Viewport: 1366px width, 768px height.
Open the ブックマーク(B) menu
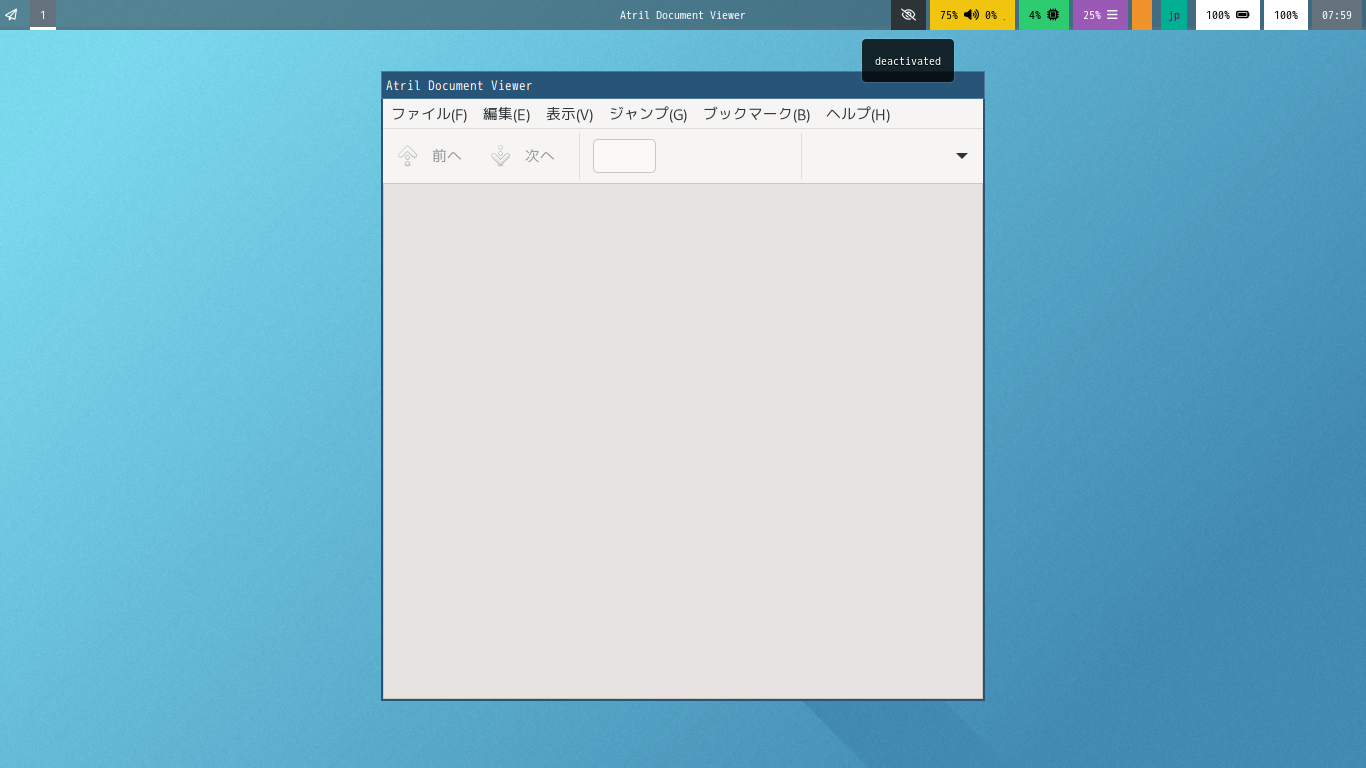(756, 114)
